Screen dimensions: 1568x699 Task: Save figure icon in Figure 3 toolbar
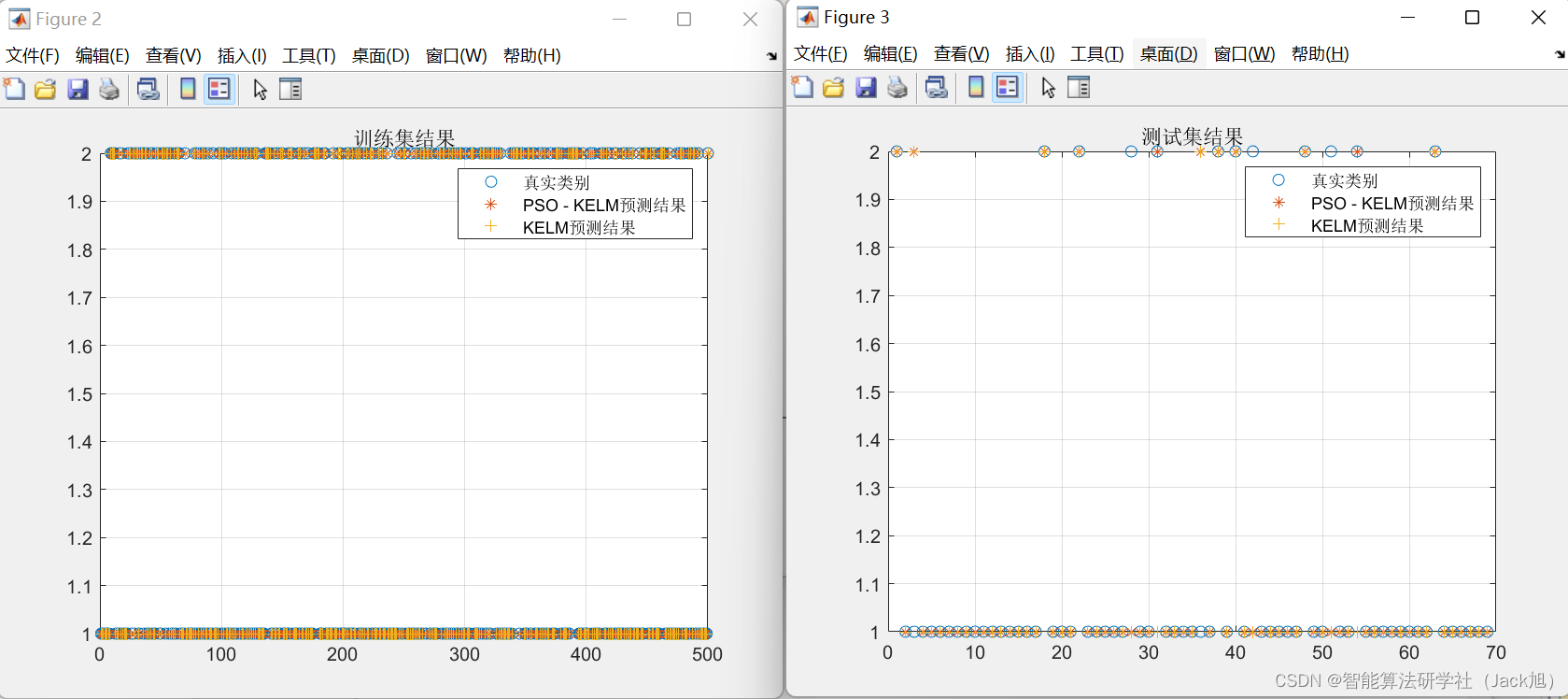click(x=866, y=87)
